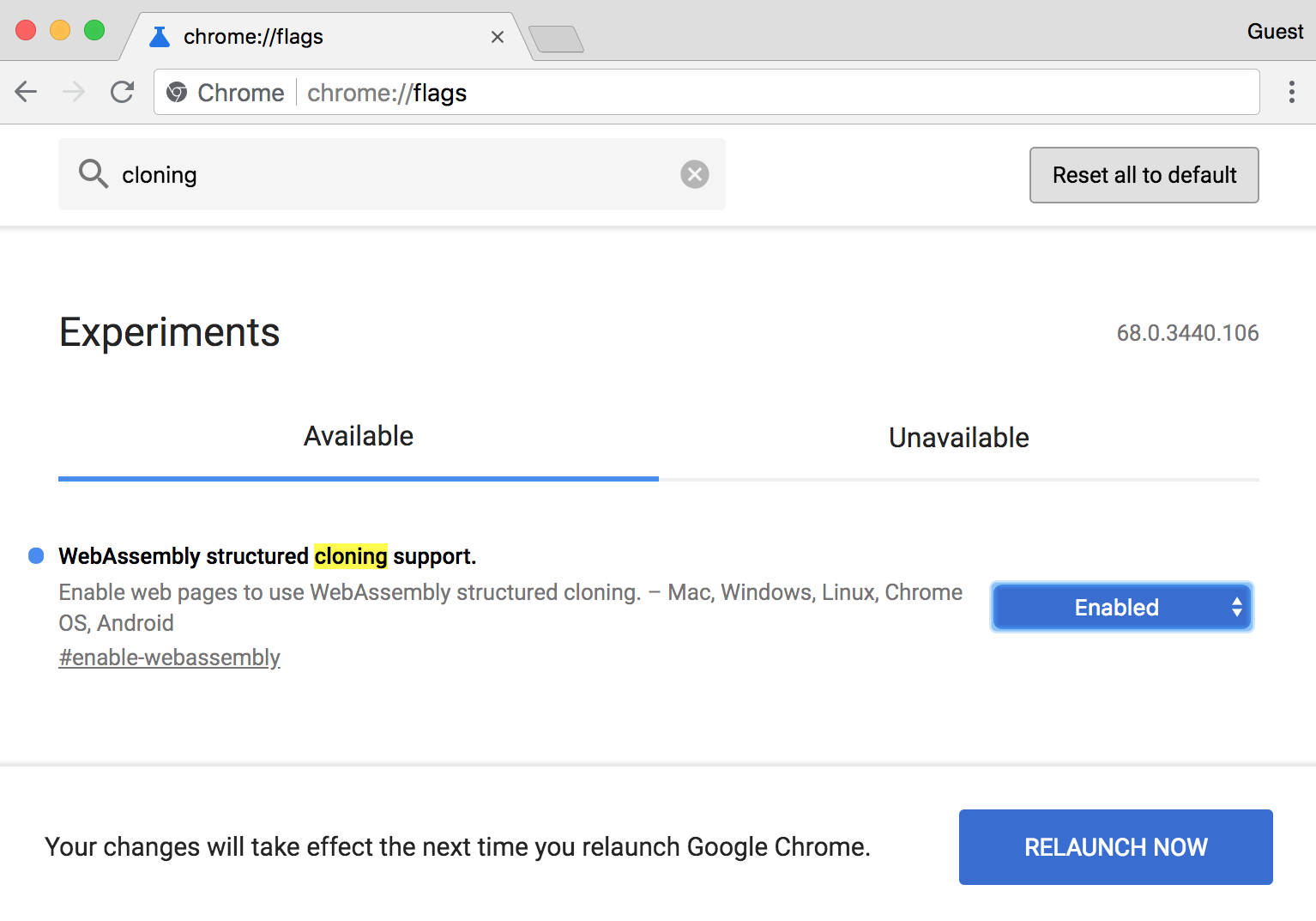Select the chrome://flags browser tab
1316x921 pixels.
326,37
